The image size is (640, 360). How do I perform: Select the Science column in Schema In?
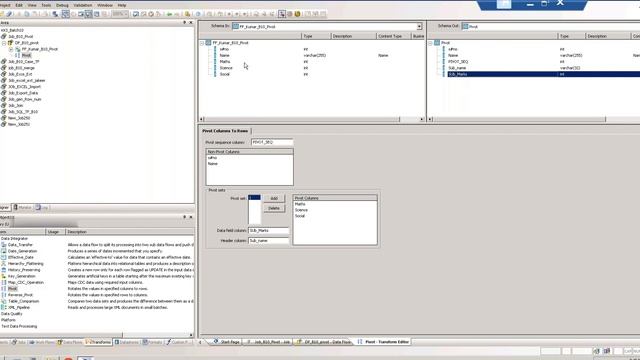point(226,68)
